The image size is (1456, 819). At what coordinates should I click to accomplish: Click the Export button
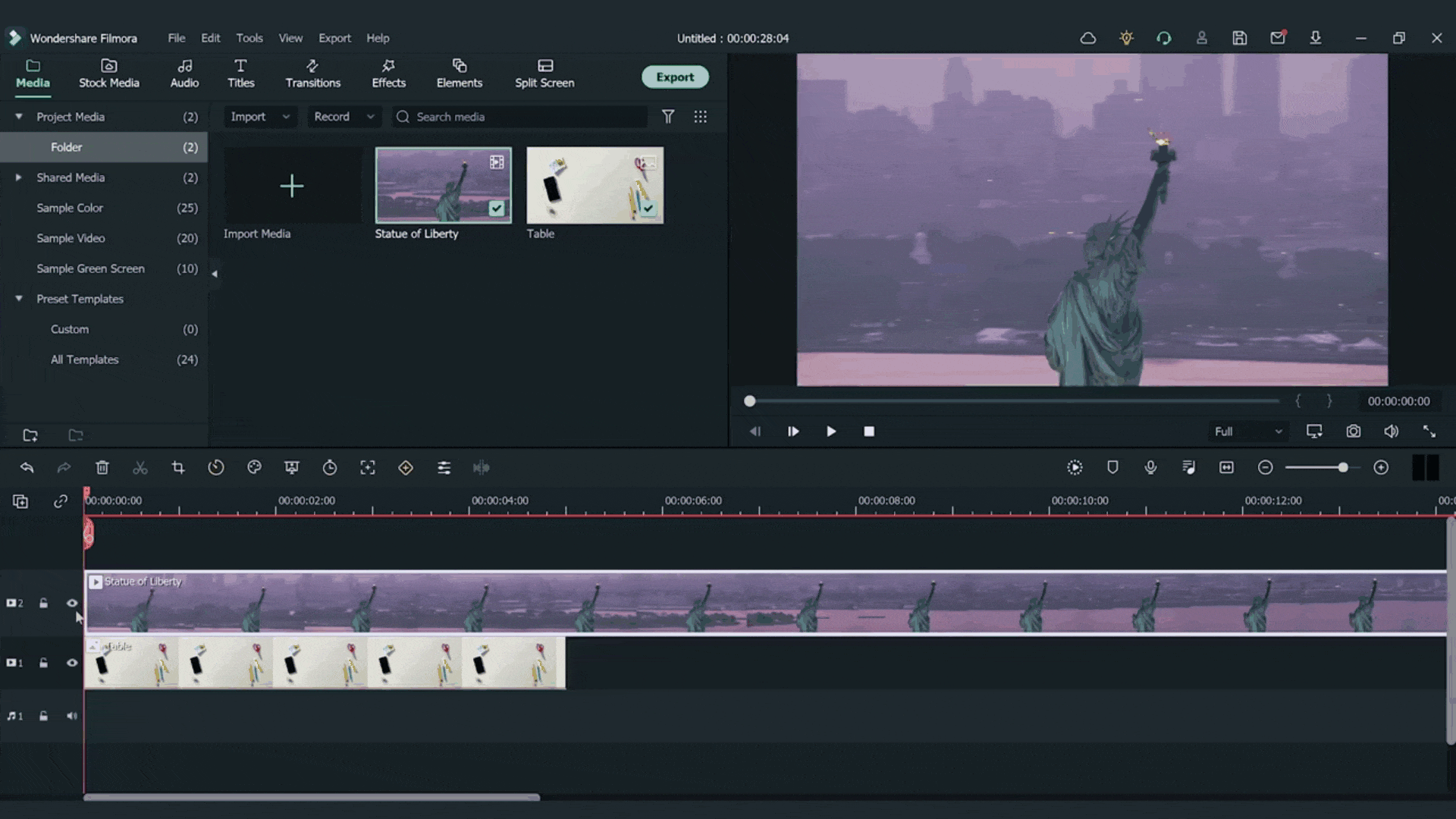point(674,76)
